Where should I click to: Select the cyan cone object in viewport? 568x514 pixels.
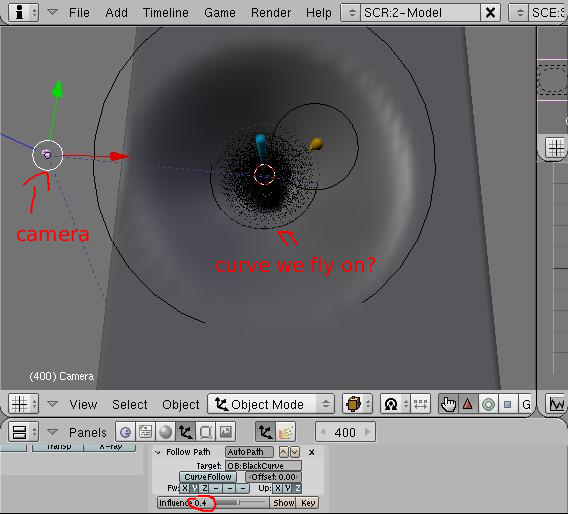261,147
